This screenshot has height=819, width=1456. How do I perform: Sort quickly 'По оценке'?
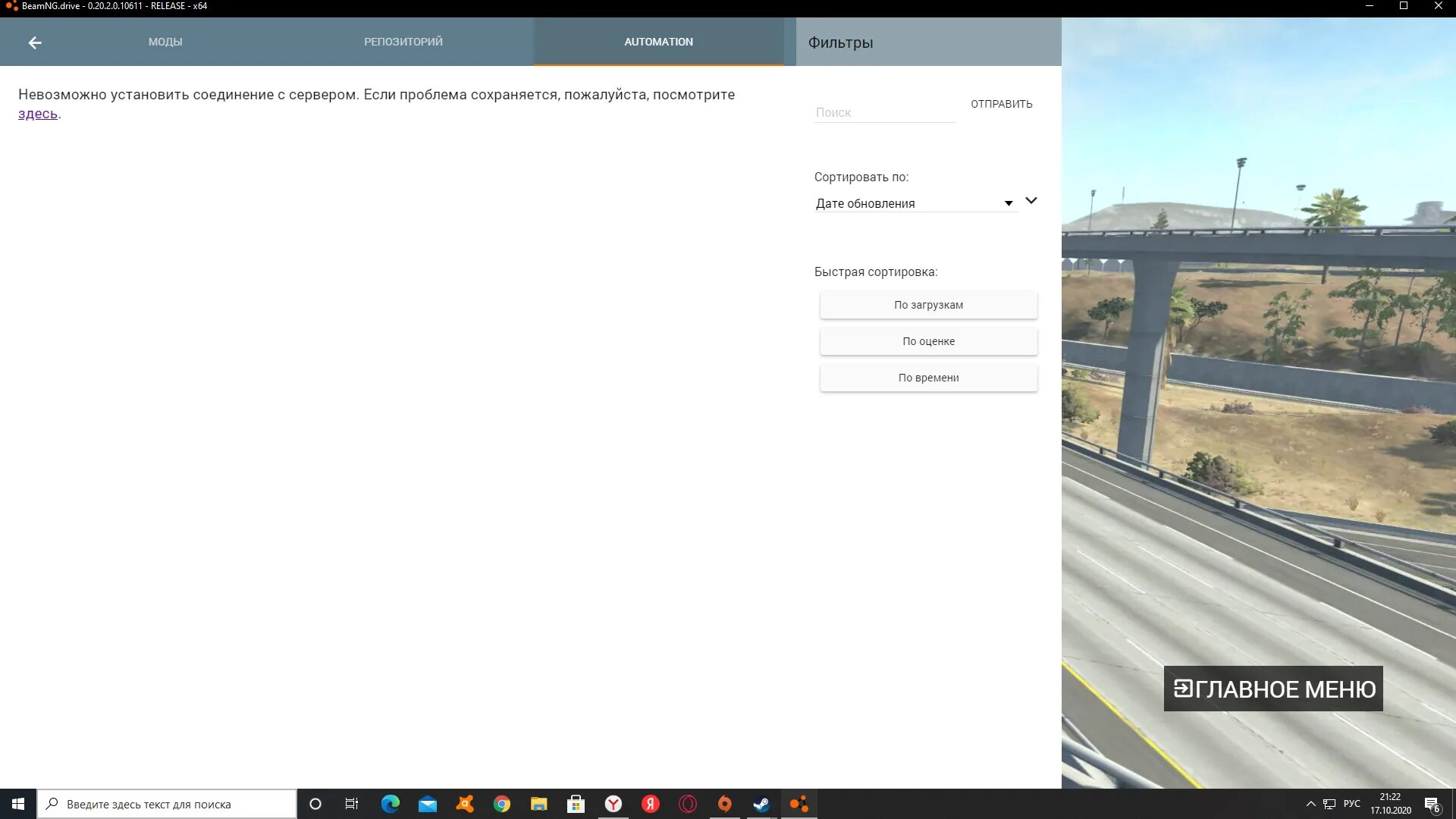(x=928, y=341)
